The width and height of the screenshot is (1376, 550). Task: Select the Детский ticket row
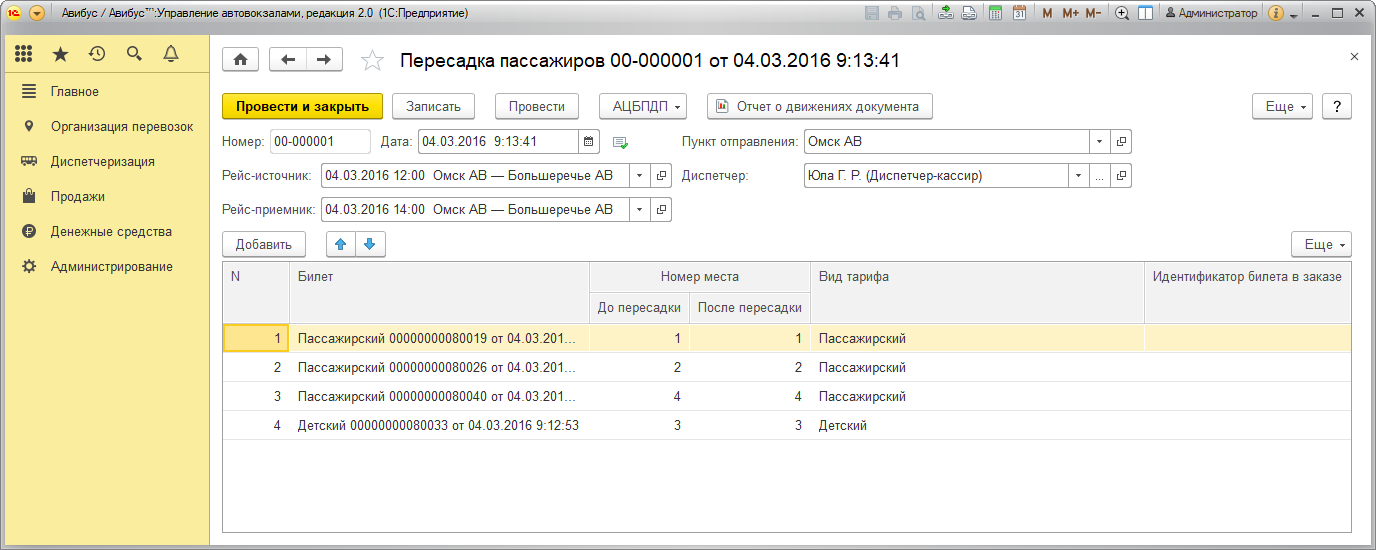click(438, 425)
